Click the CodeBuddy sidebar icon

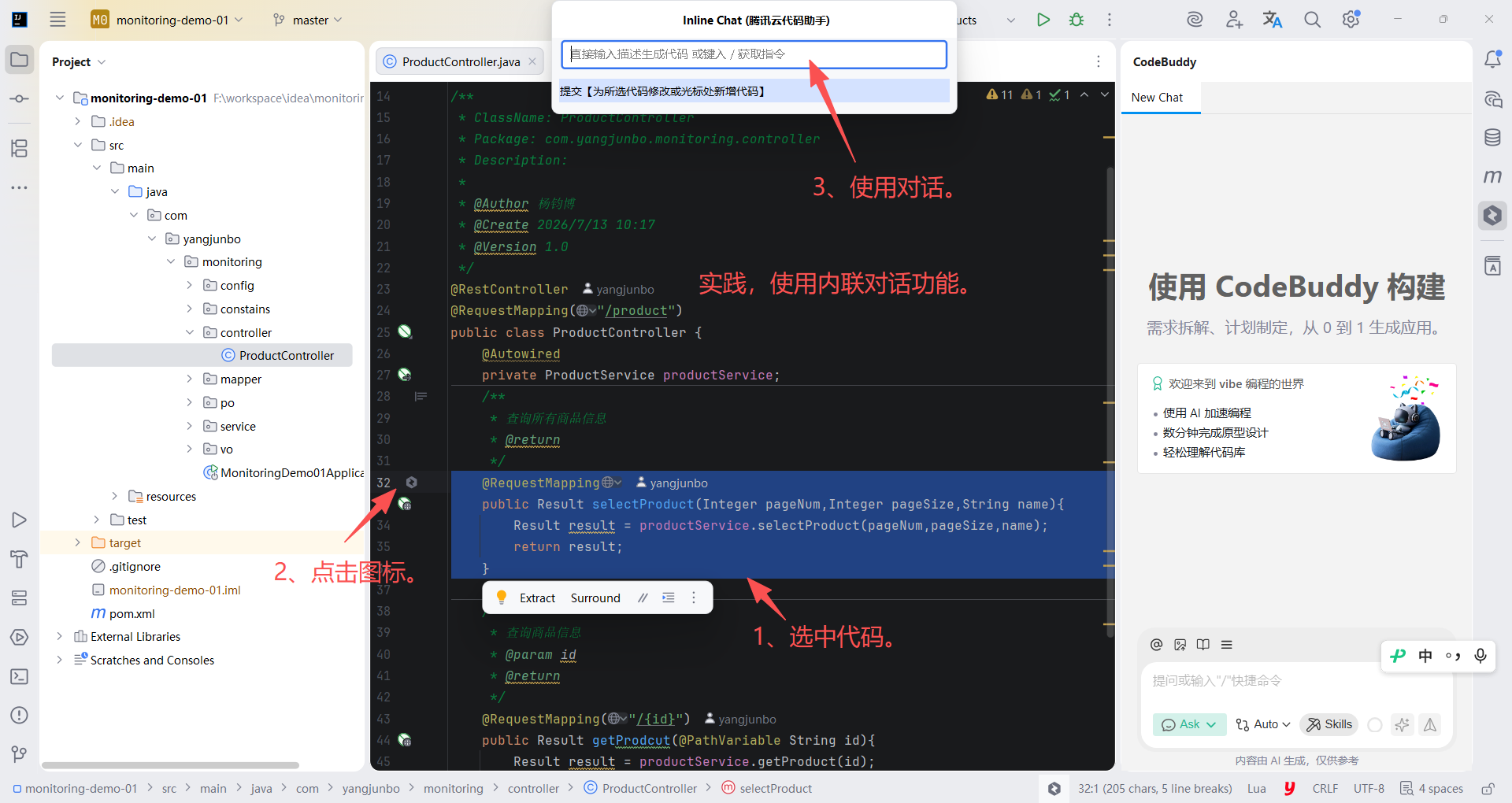click(1492, 216)
